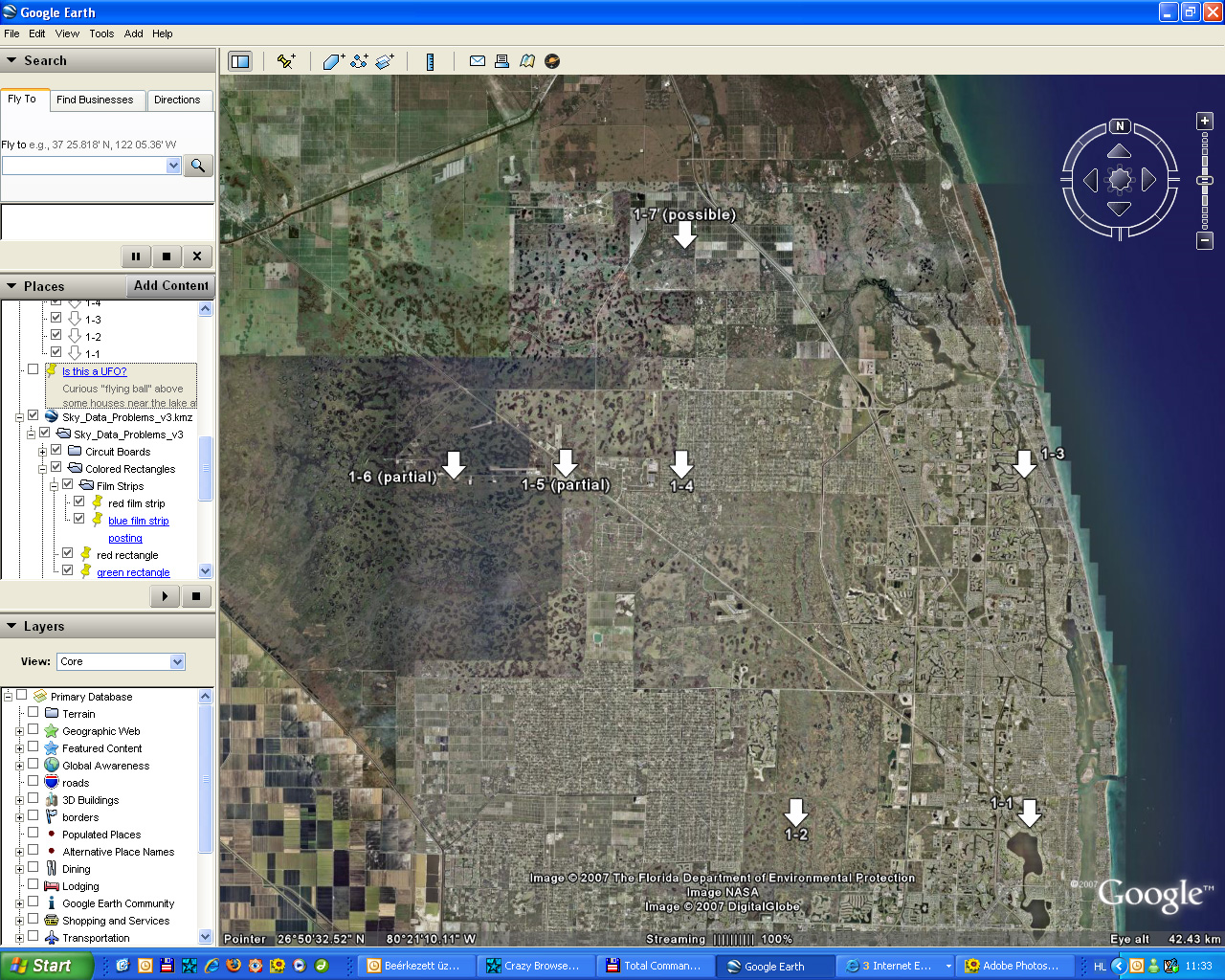Enable the 3D Buildings layer checkbox
1225x980 pixels.
pyautogui.click(x=33, y=798)
